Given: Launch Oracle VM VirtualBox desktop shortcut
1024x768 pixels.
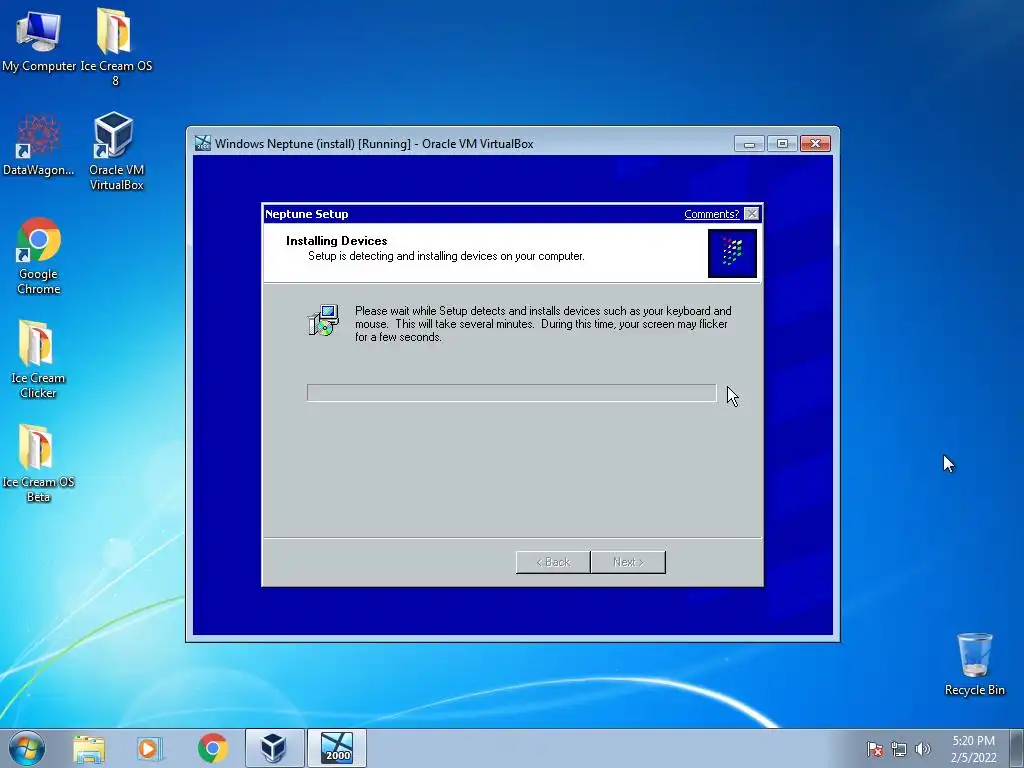Looking at the screenshot, I should [116, 151].
